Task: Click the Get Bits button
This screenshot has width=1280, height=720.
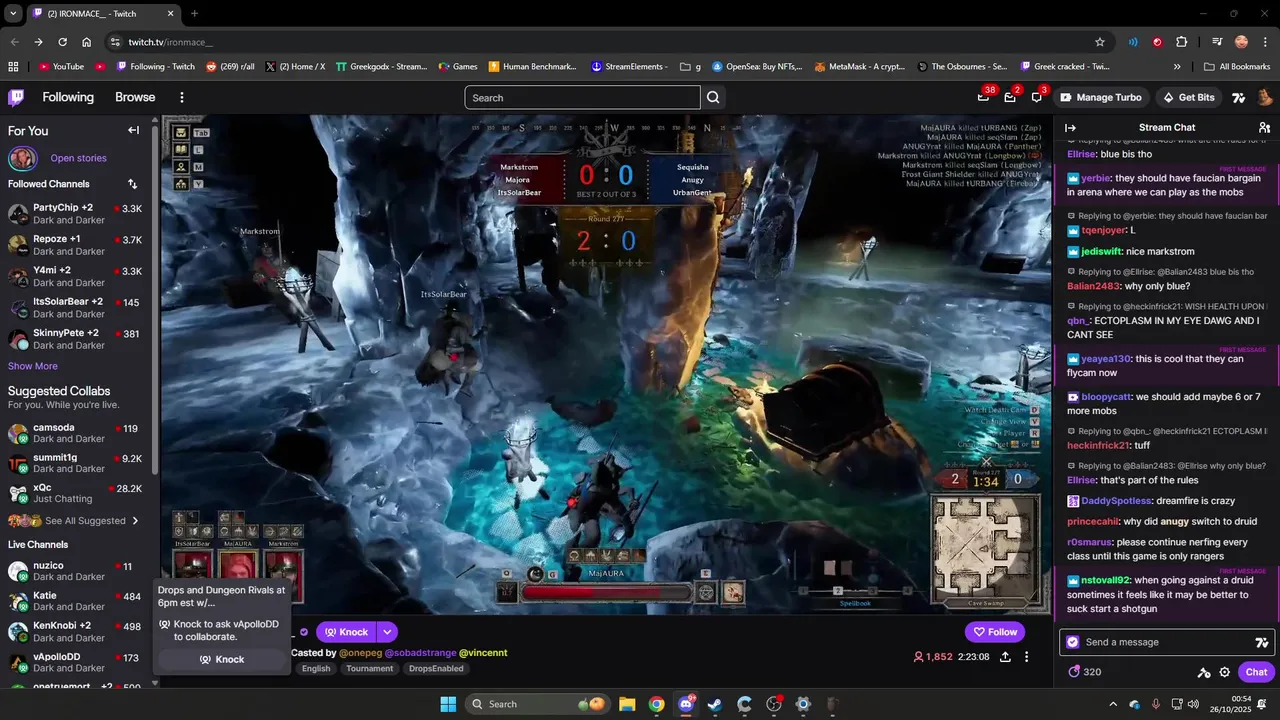Action: click(x=1188, y=97)
